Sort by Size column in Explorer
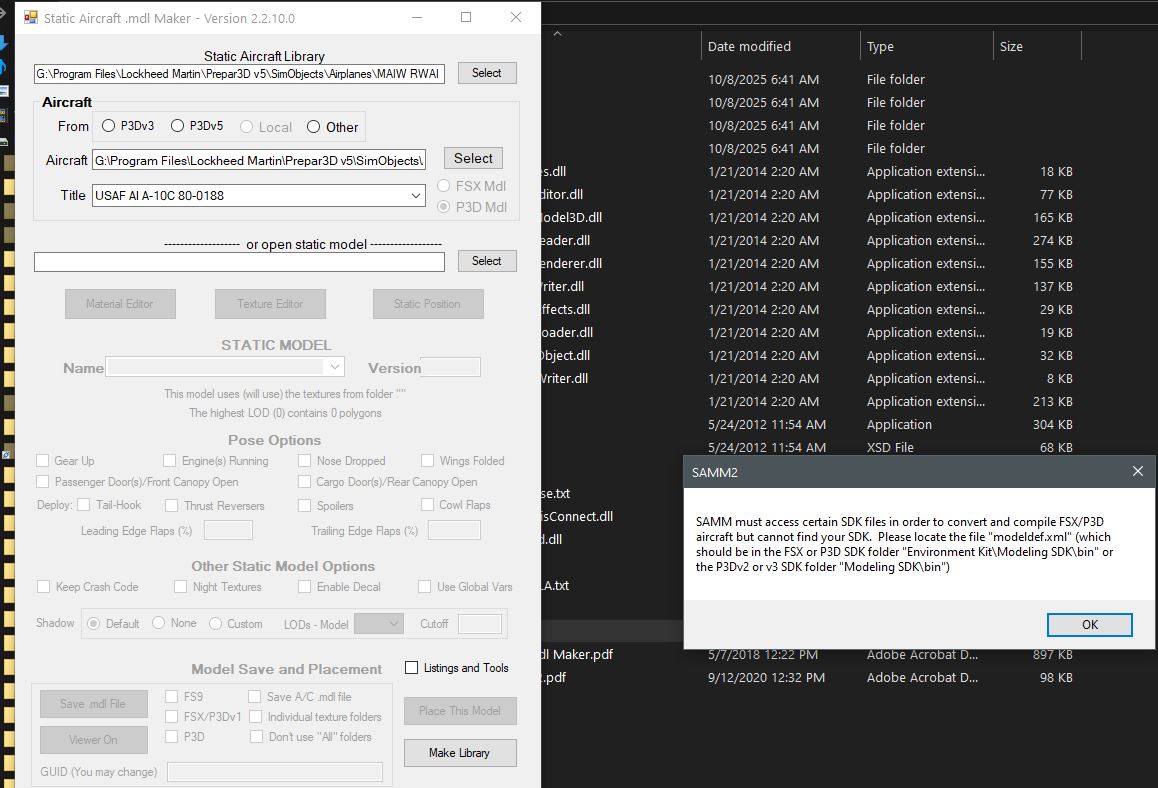 [1011, 47]
